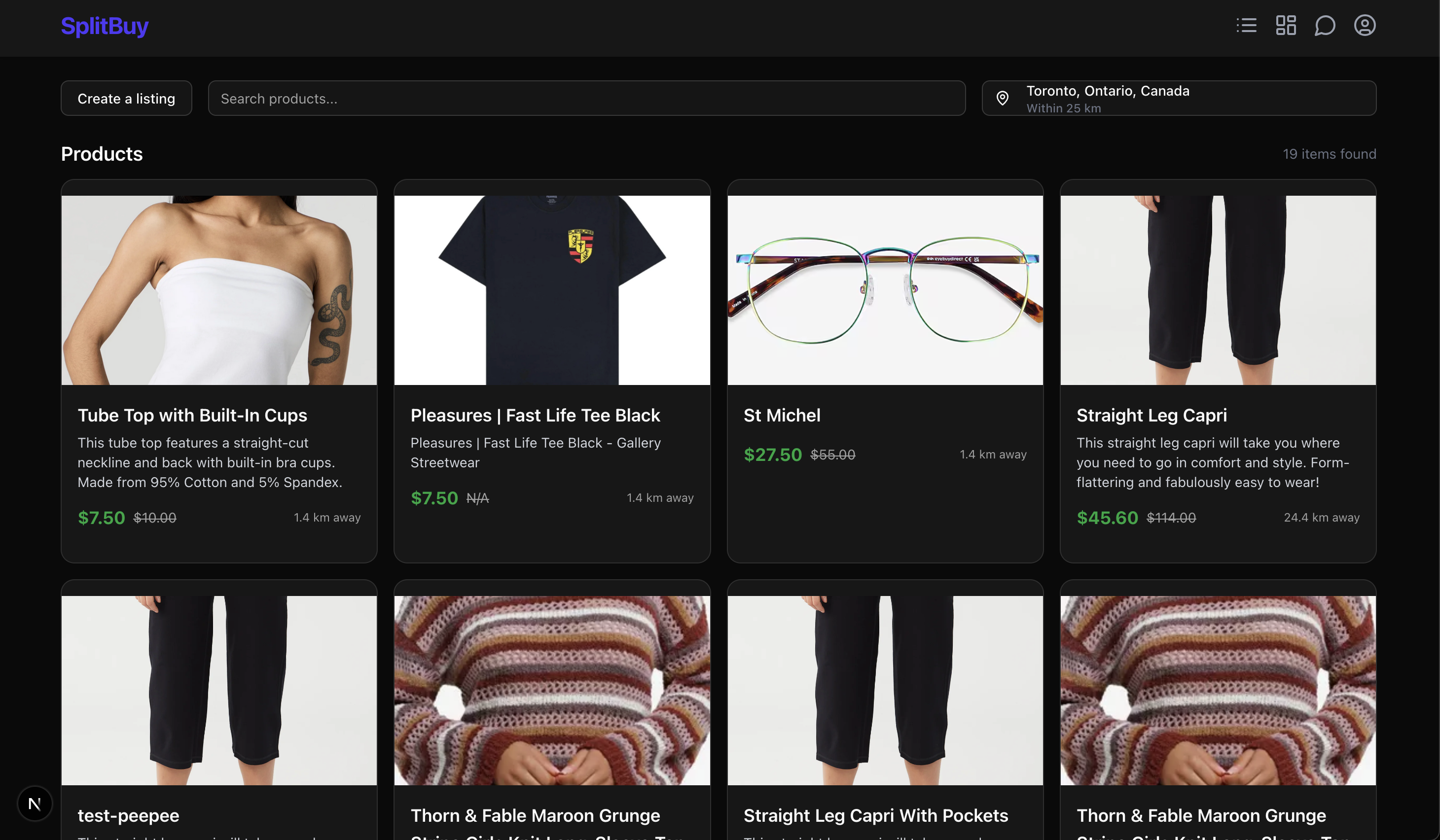Open the Straight Leg Capri image
Screen dimensions: 1440x840
point(1218,290)
